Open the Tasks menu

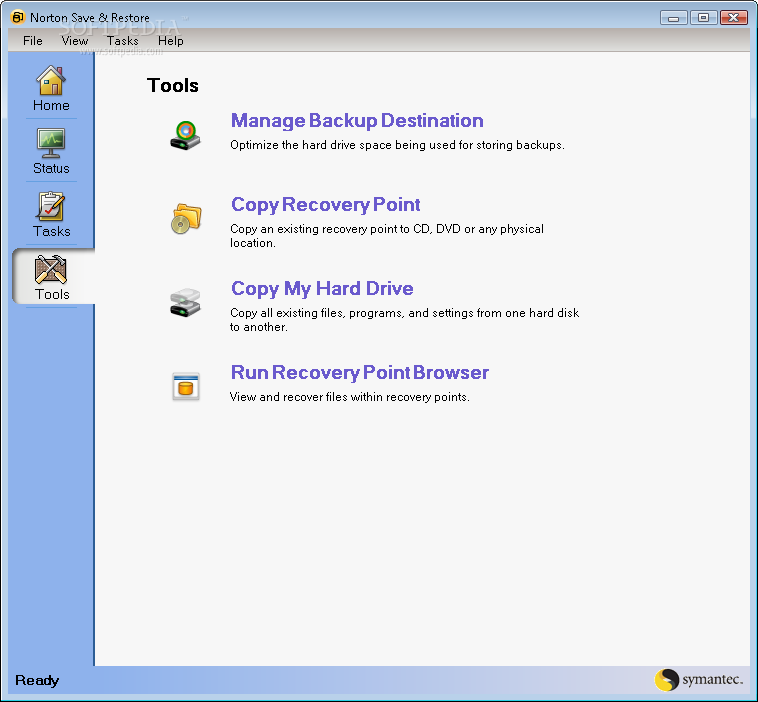point(122,41)
